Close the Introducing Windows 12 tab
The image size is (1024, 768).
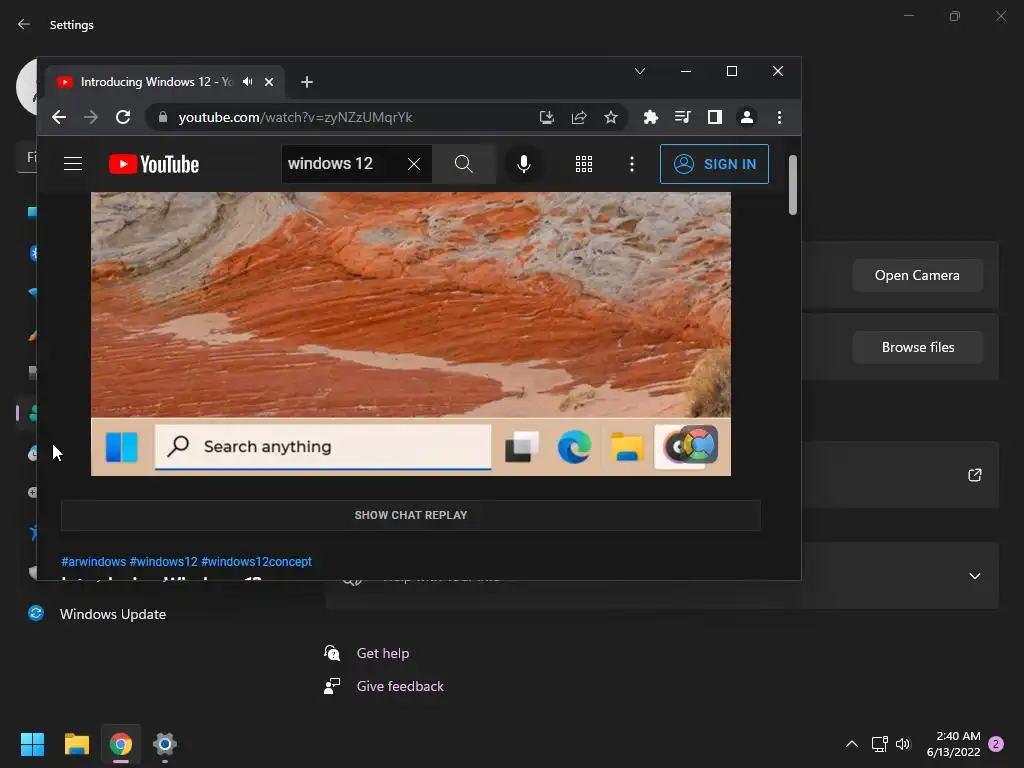point(269,82)
